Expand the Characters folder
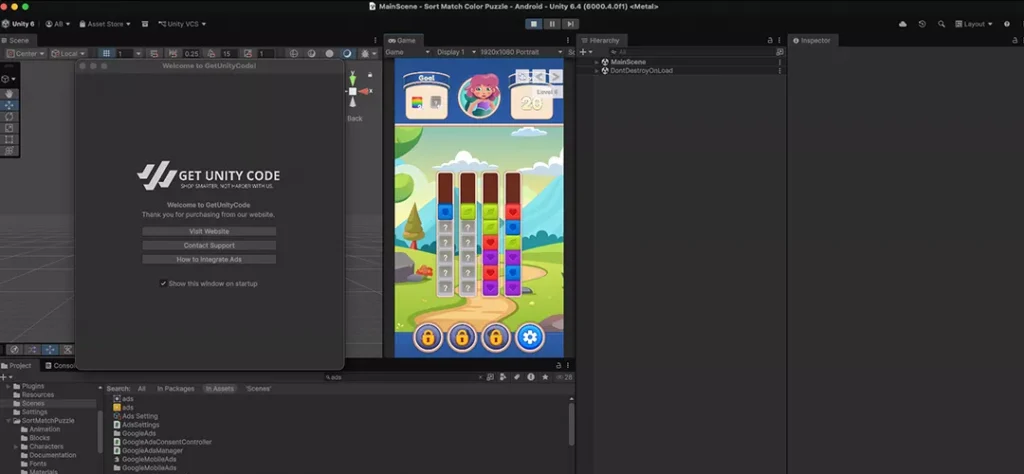 coord(16,447)
